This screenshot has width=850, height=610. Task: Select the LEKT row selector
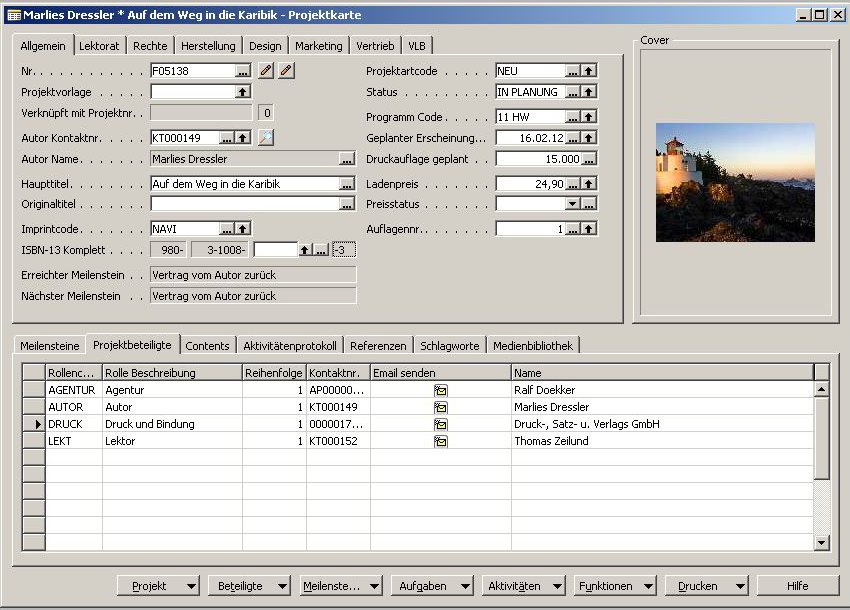[x=34, y=441]
